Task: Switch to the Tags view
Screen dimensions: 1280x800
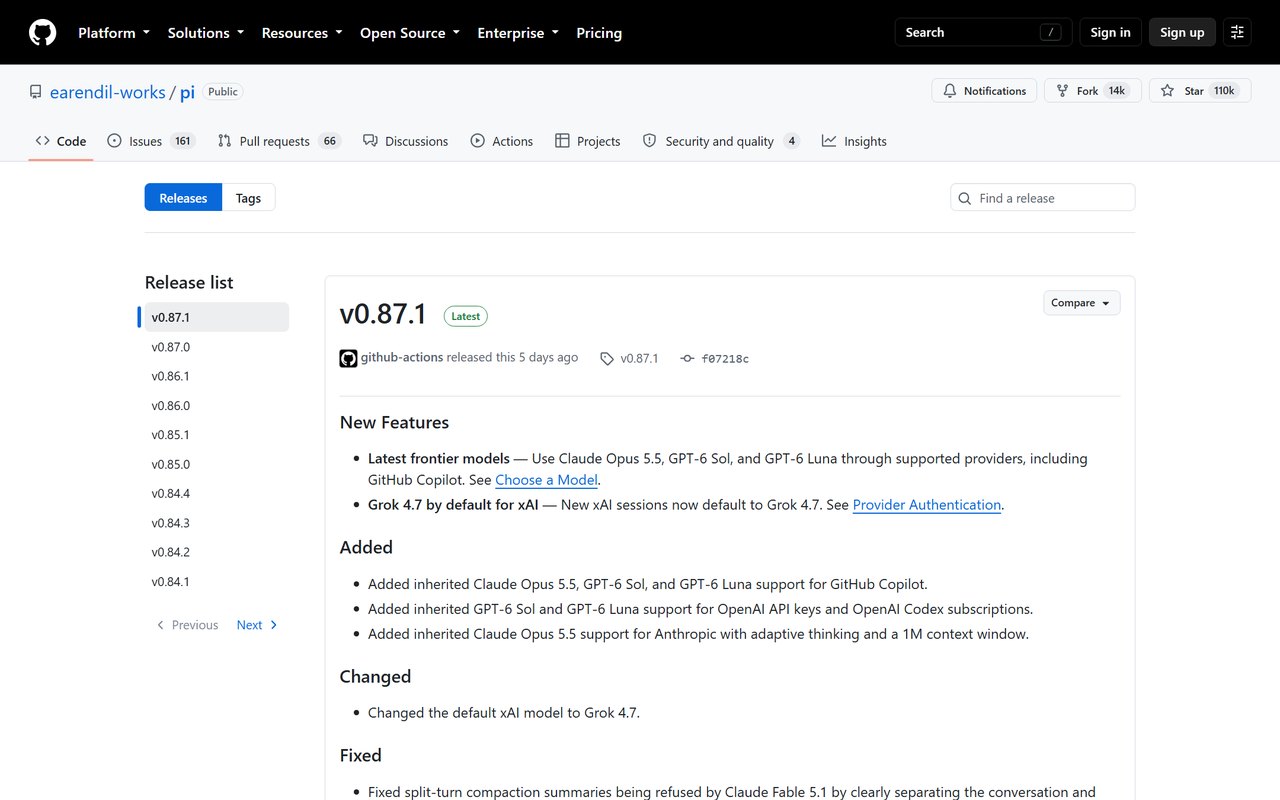Action: [248, 198]
